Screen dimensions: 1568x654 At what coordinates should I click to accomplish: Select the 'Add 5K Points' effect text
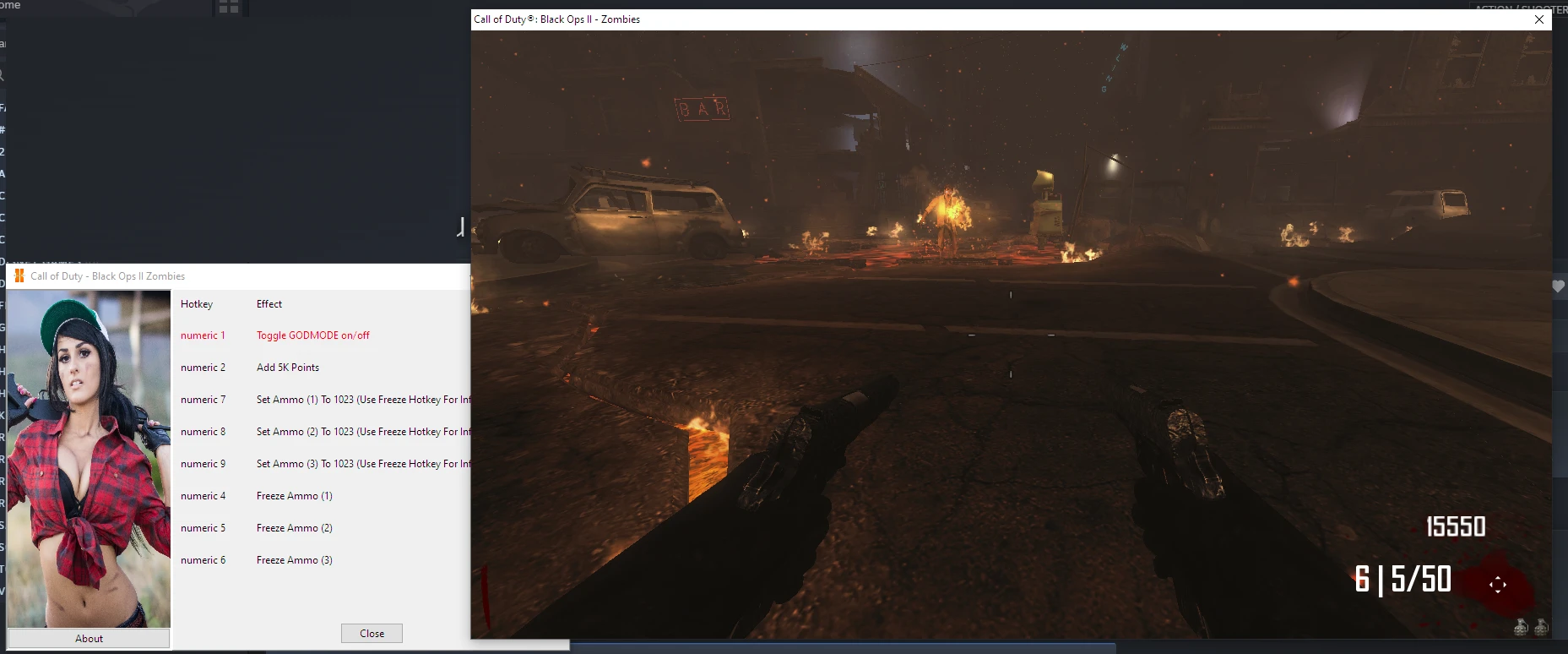pos(288,368)
